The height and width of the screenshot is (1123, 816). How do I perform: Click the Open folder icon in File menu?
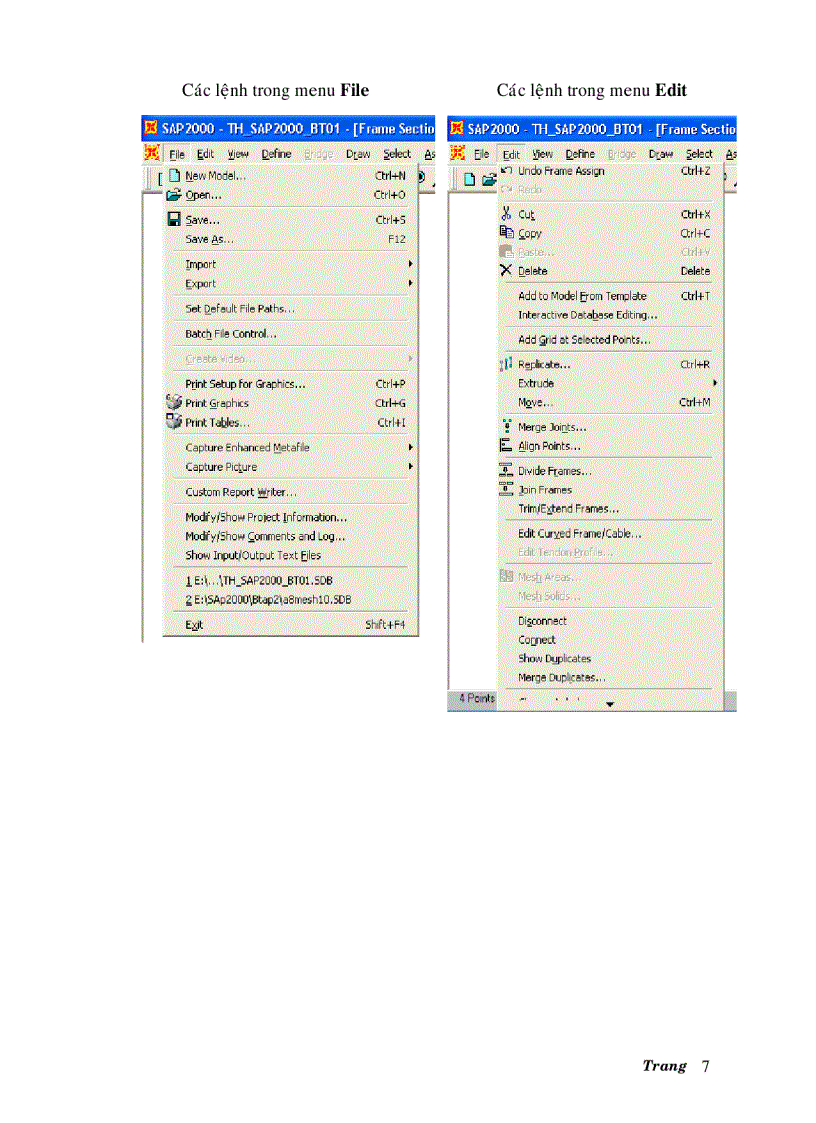click(173, 195)
